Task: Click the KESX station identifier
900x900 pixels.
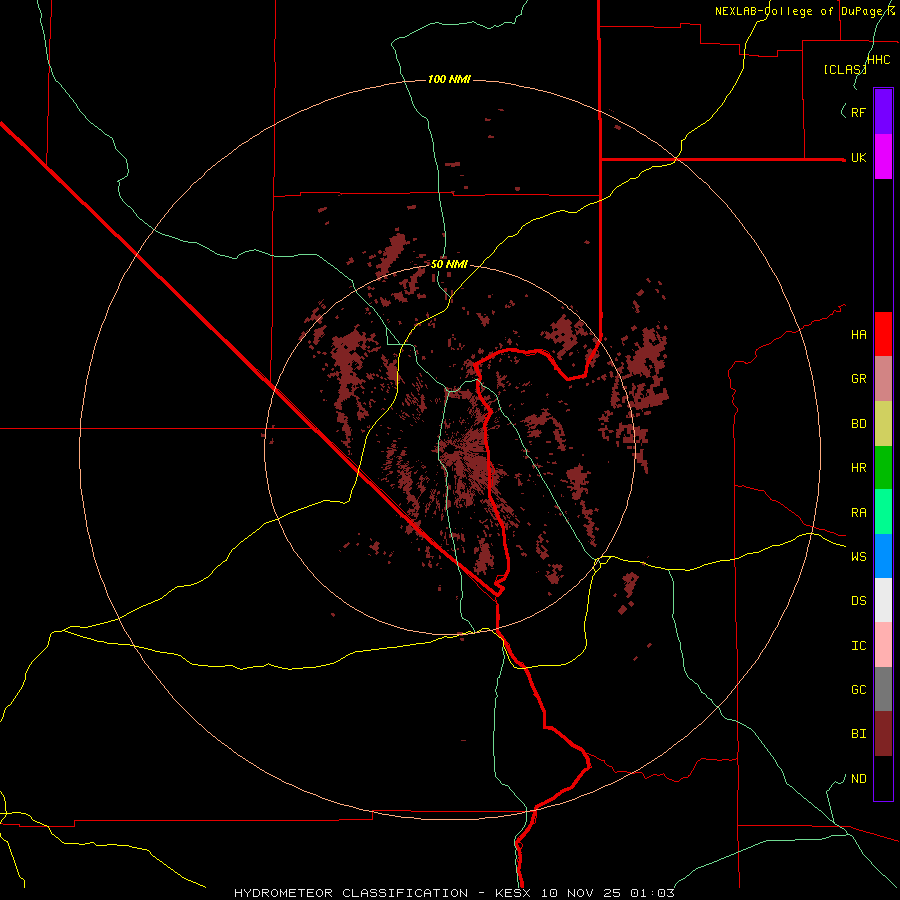Action: pyautogui.click(x=515, y=893)
